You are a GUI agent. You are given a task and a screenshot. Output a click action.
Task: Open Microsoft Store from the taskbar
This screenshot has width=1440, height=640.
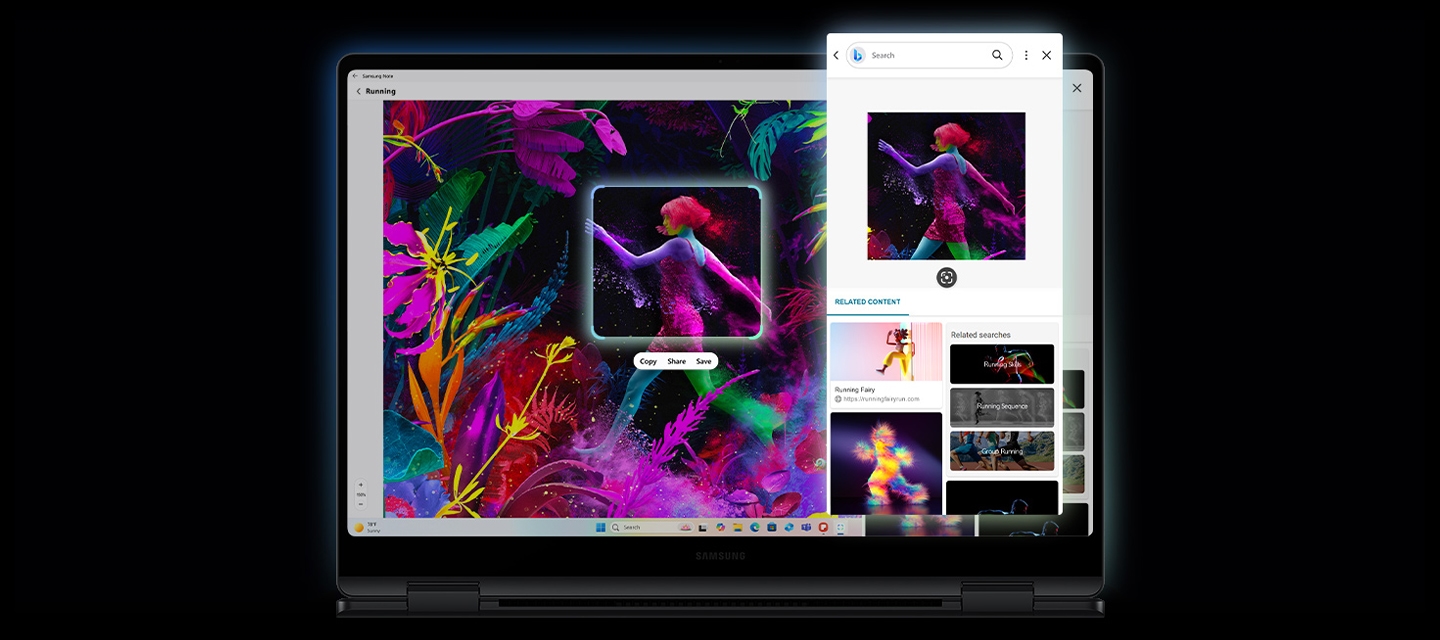[x=772, y=527]
